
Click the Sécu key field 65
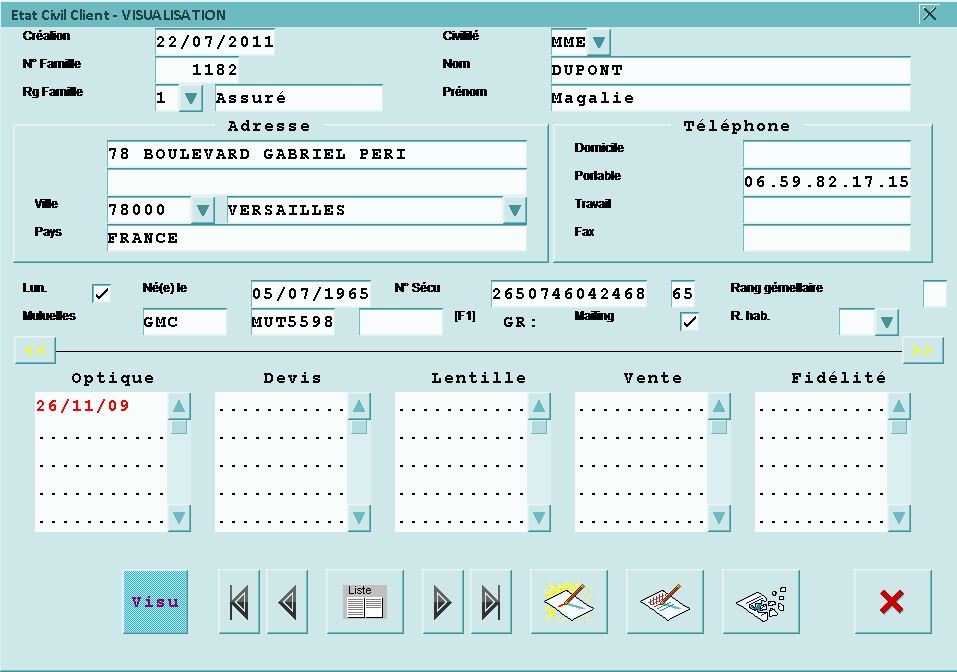pos(682,294)
